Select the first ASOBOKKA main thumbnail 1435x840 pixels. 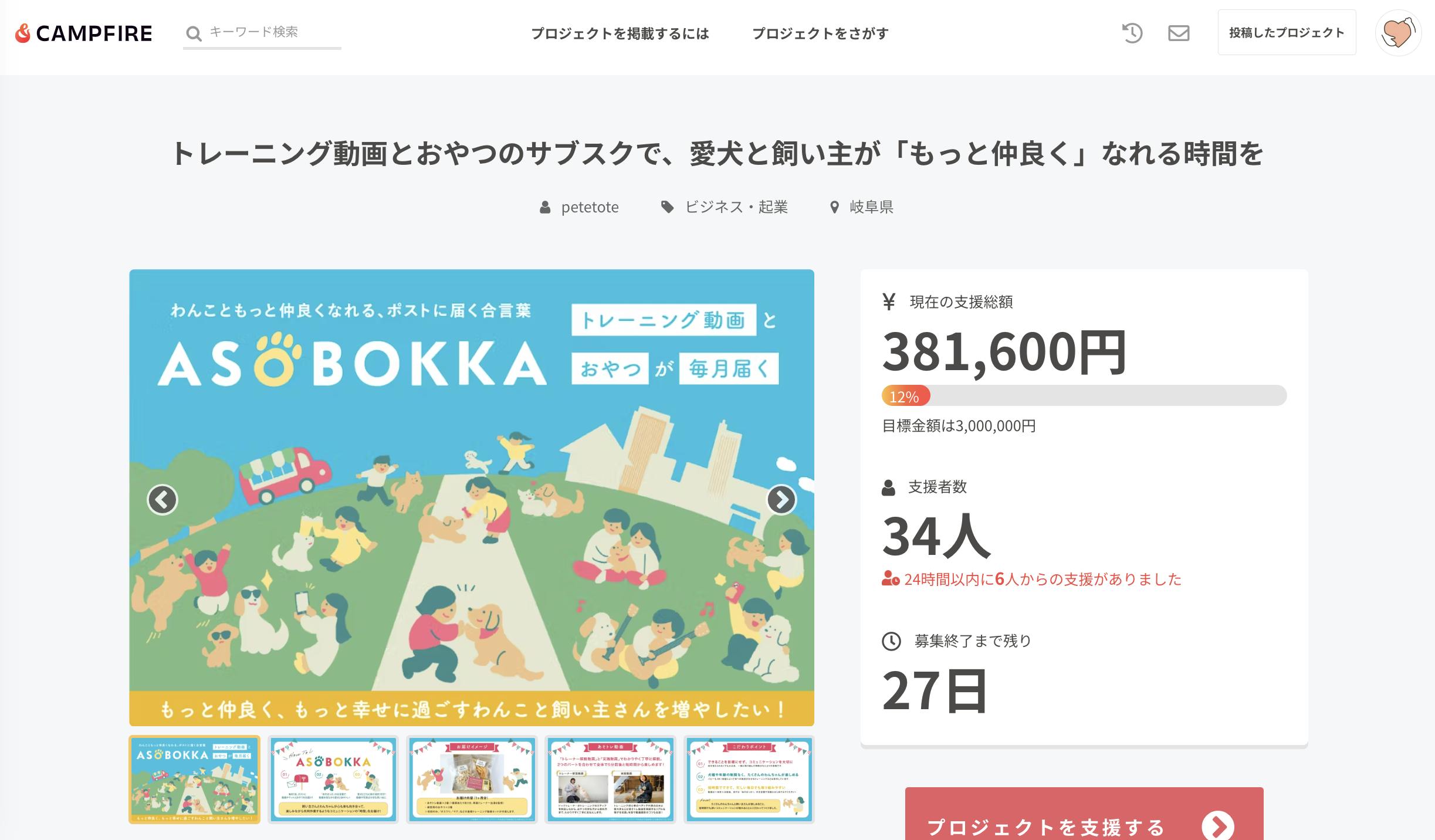click(194, 779)
